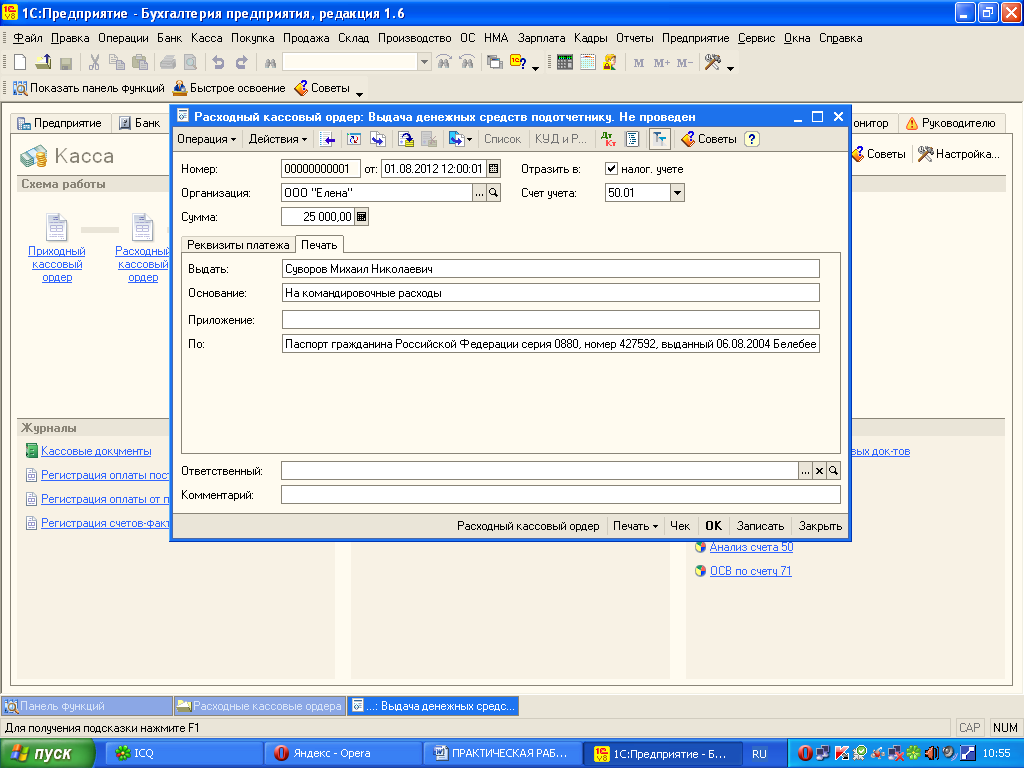The width and height of the screenshot is (1024, 768).
Task: Open the Файл menu
Action: coord(27,38)
